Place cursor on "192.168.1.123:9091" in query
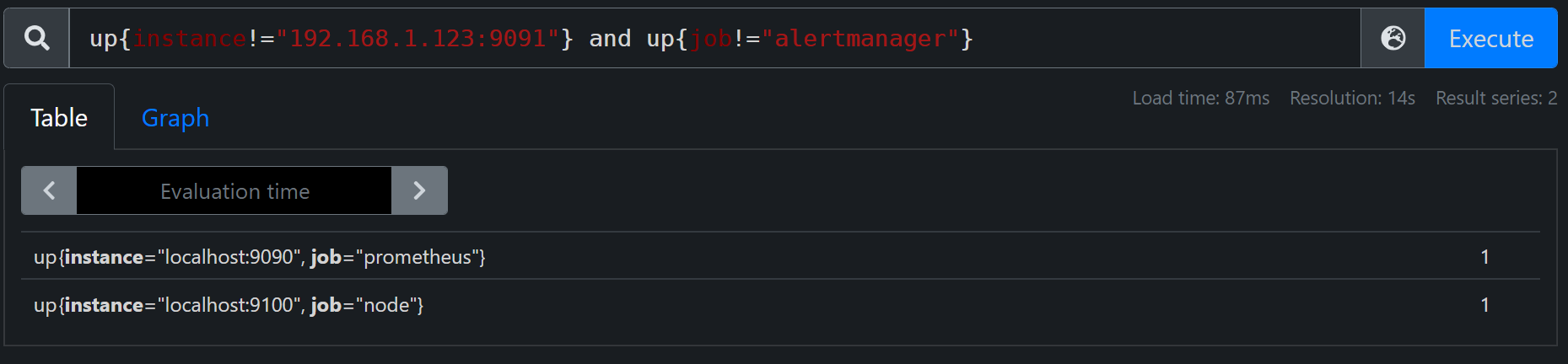 pyautogui.click(x=418, y=39)
